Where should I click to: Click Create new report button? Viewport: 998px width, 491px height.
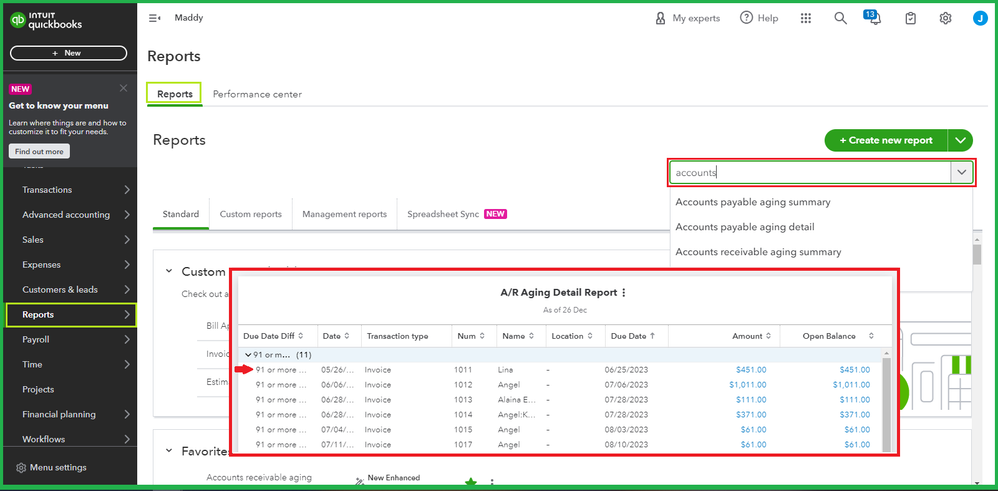click(x=886, y=140)
